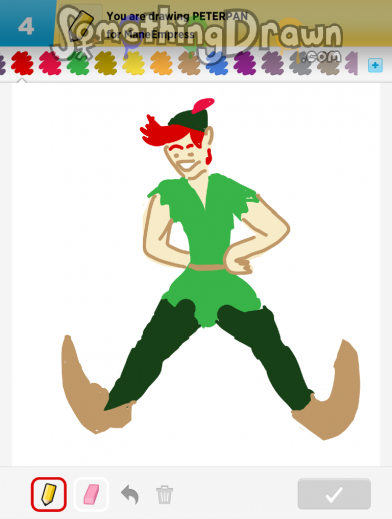Pick the olive color swatch
This screenshot has width=392, height=519.
(x=106, y=63)
